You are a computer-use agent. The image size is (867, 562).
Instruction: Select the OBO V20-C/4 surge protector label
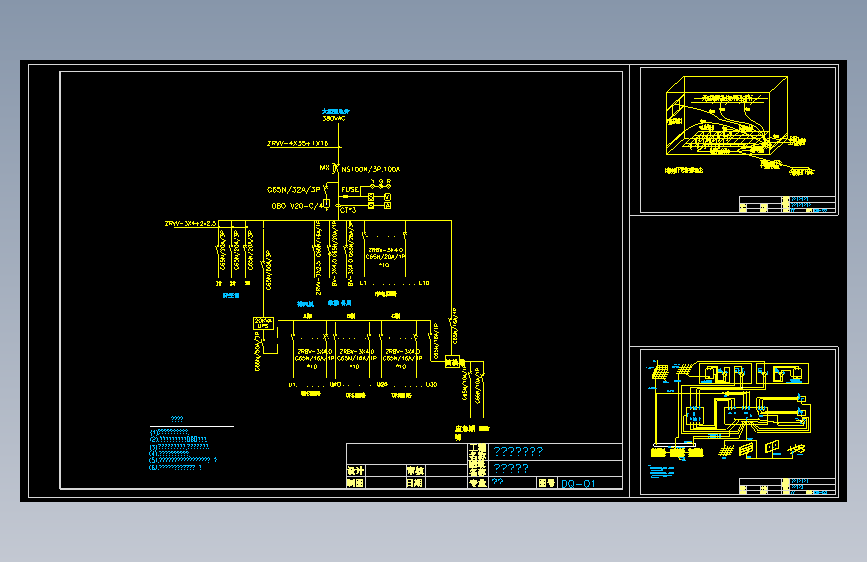pos(297,206)
